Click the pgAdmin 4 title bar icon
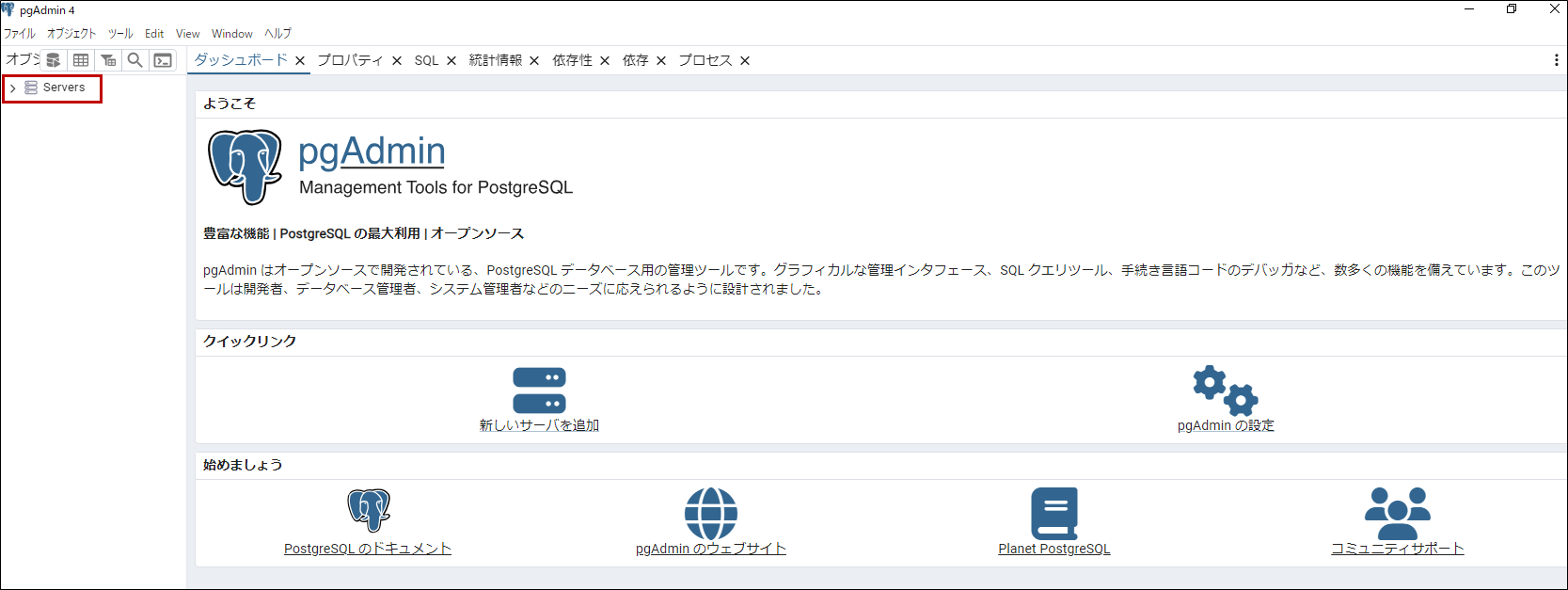The width and height of the screenshot is (1568, 590). [8, 9]
